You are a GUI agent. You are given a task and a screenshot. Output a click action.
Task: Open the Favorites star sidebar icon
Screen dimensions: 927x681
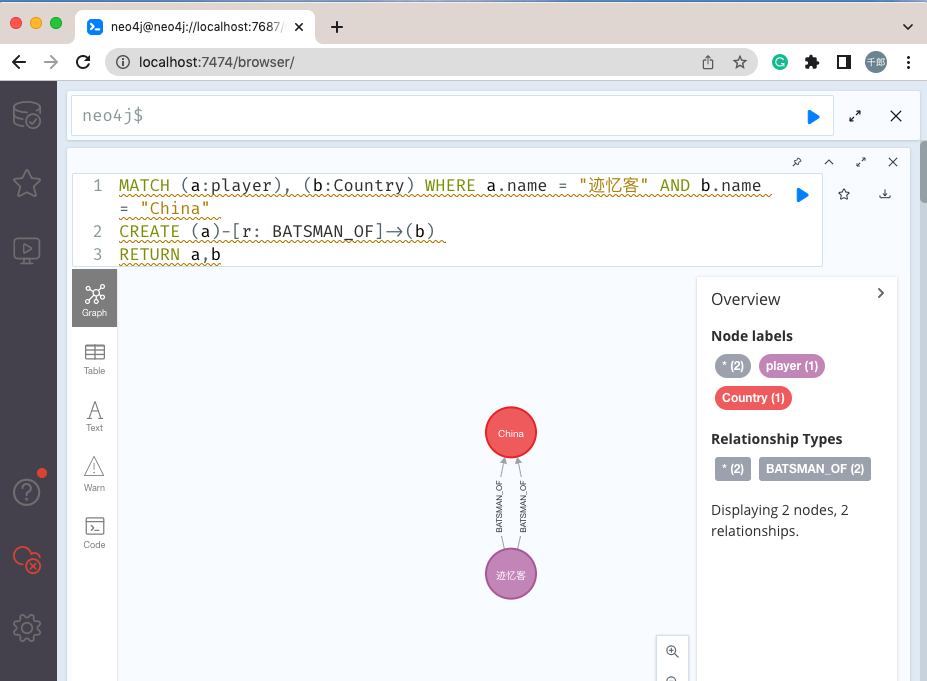[27, 183]
